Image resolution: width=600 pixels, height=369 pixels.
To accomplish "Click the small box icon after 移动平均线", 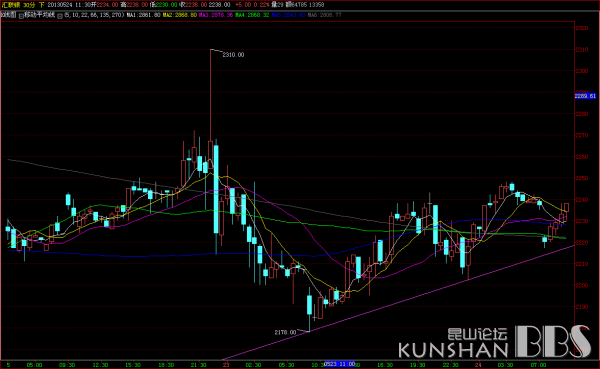I will pyautogui.click(x=59, y=16).
